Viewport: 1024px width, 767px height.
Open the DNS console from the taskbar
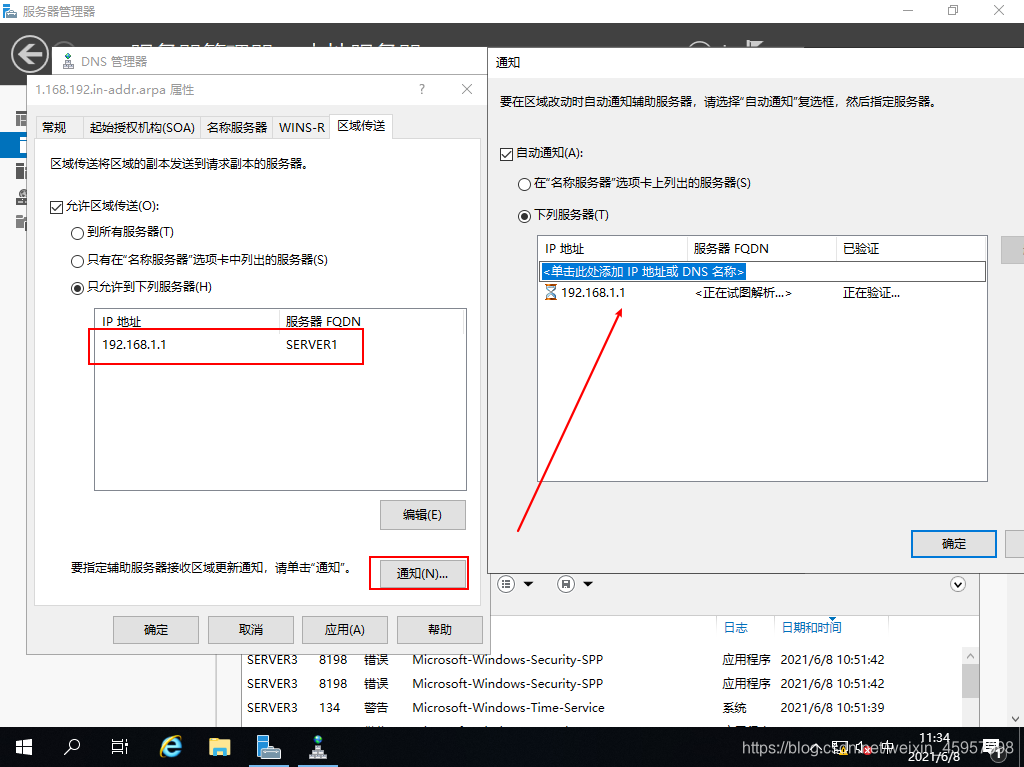pos(318,746)
